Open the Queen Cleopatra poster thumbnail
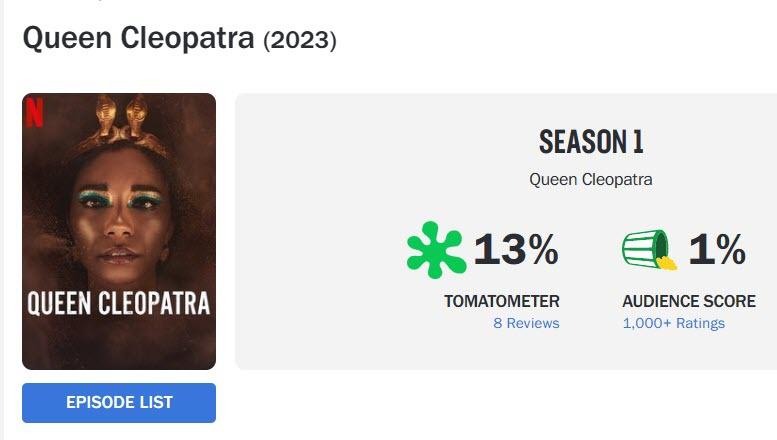 [119, 231]
